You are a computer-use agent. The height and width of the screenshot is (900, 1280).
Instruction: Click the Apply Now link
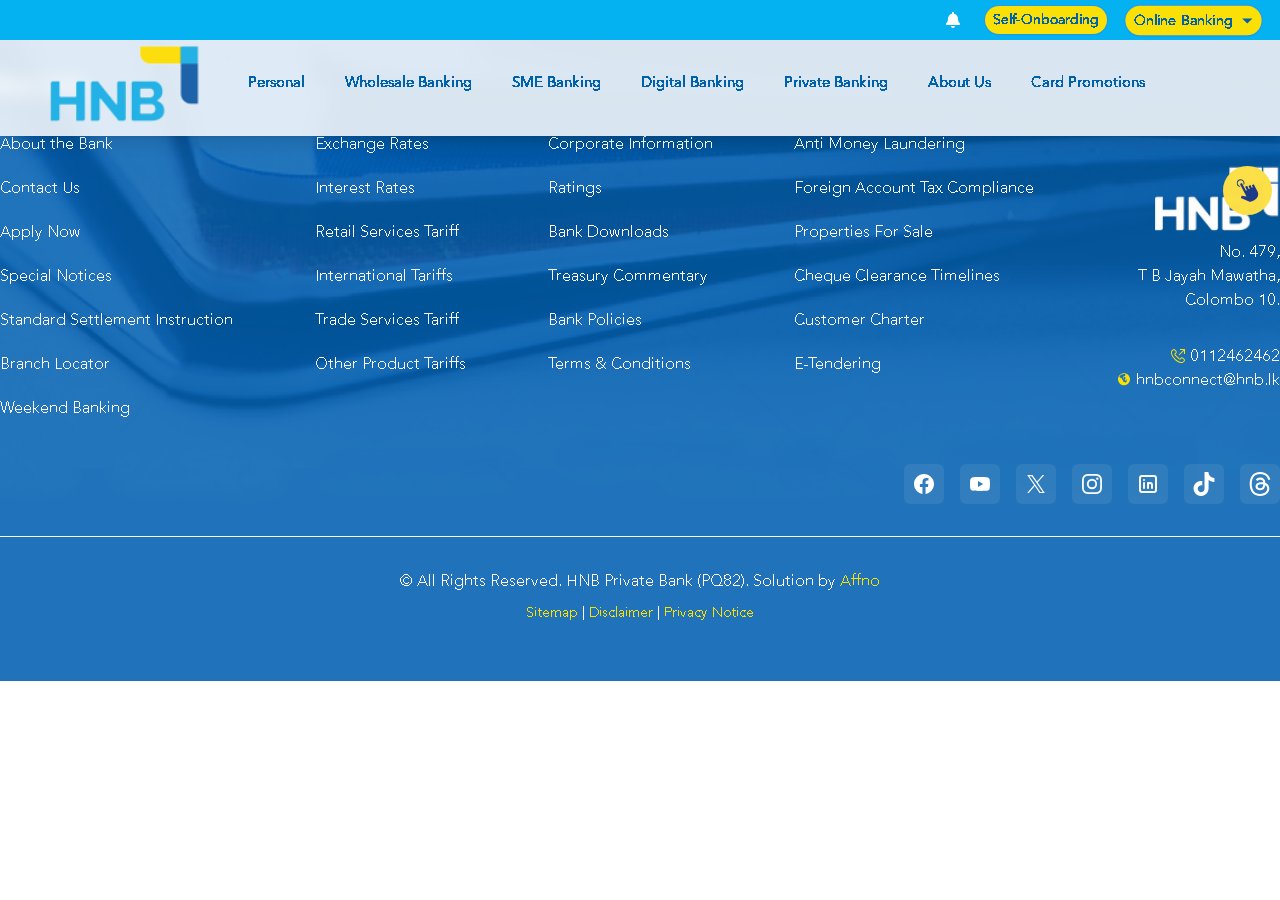pos(40,232)
